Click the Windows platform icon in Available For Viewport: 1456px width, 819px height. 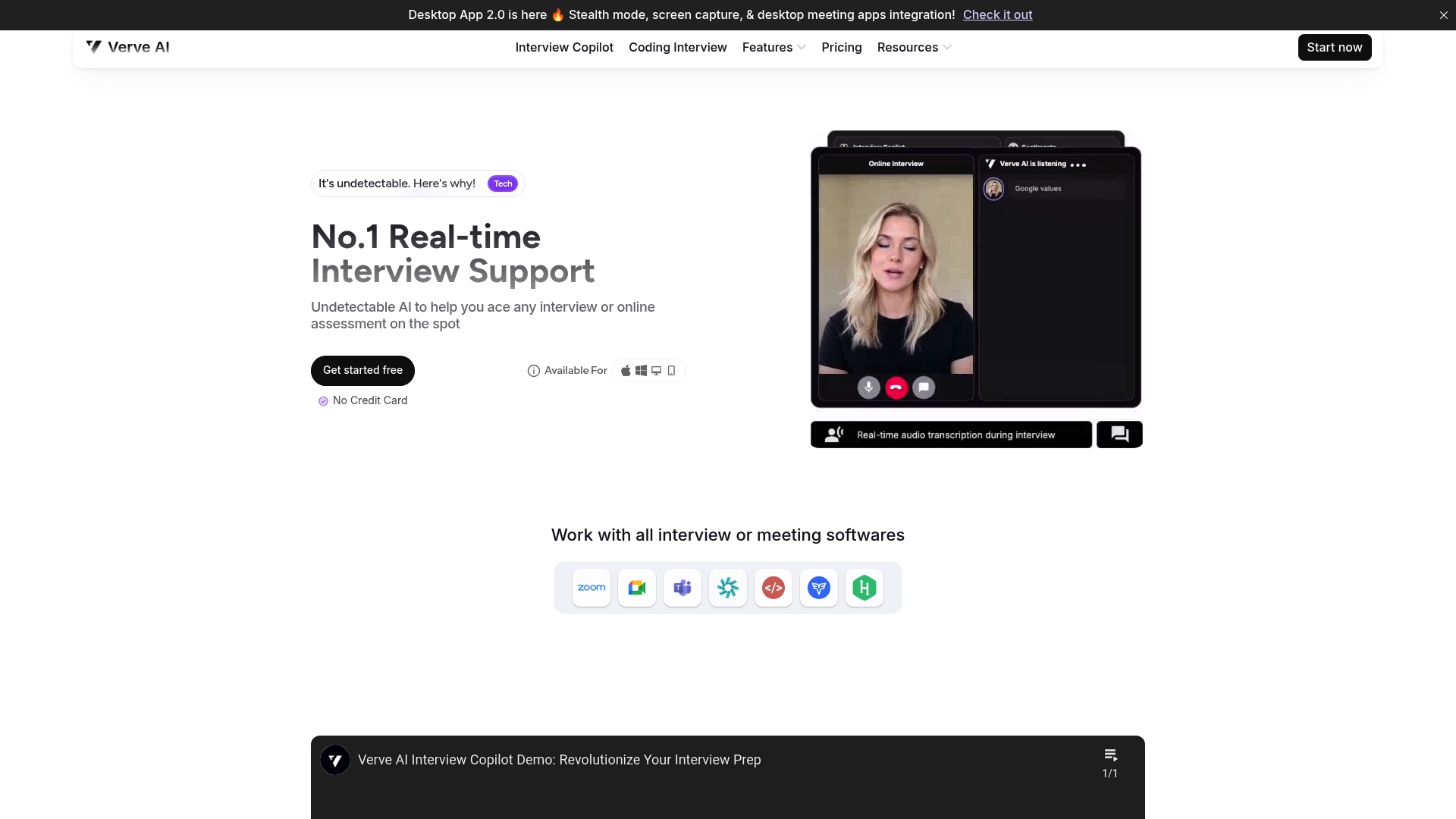tap(641, 370)
